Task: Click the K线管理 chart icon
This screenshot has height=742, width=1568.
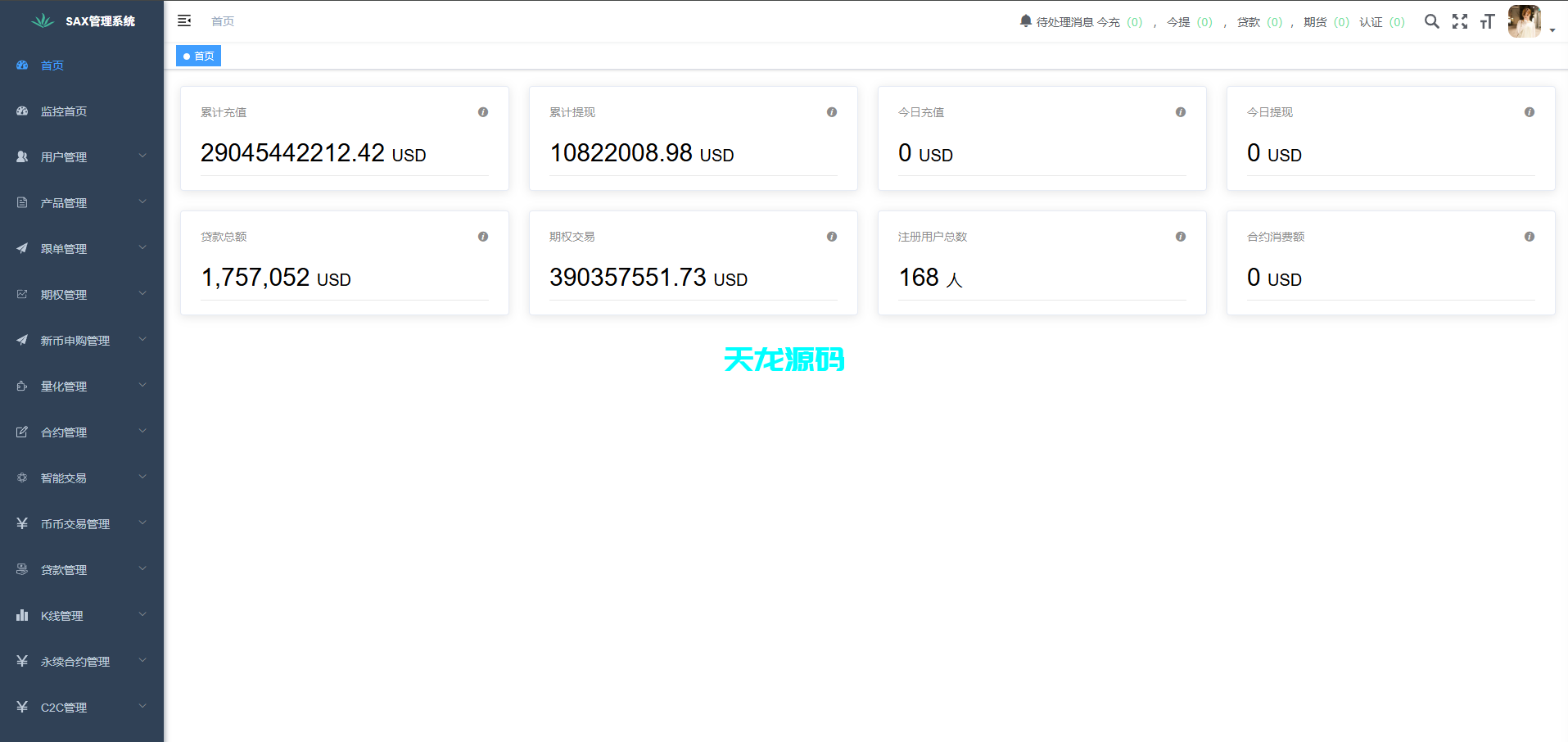Action: (22, 614)
